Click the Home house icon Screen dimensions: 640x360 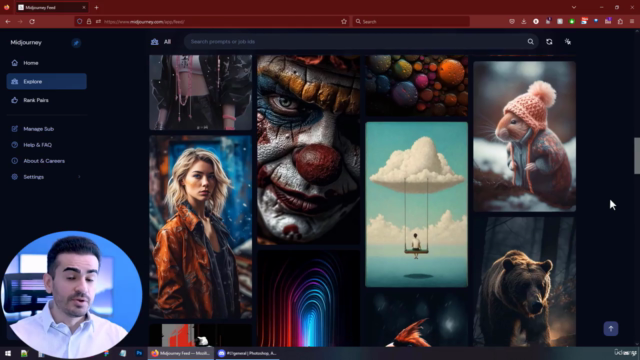point(15,63)
